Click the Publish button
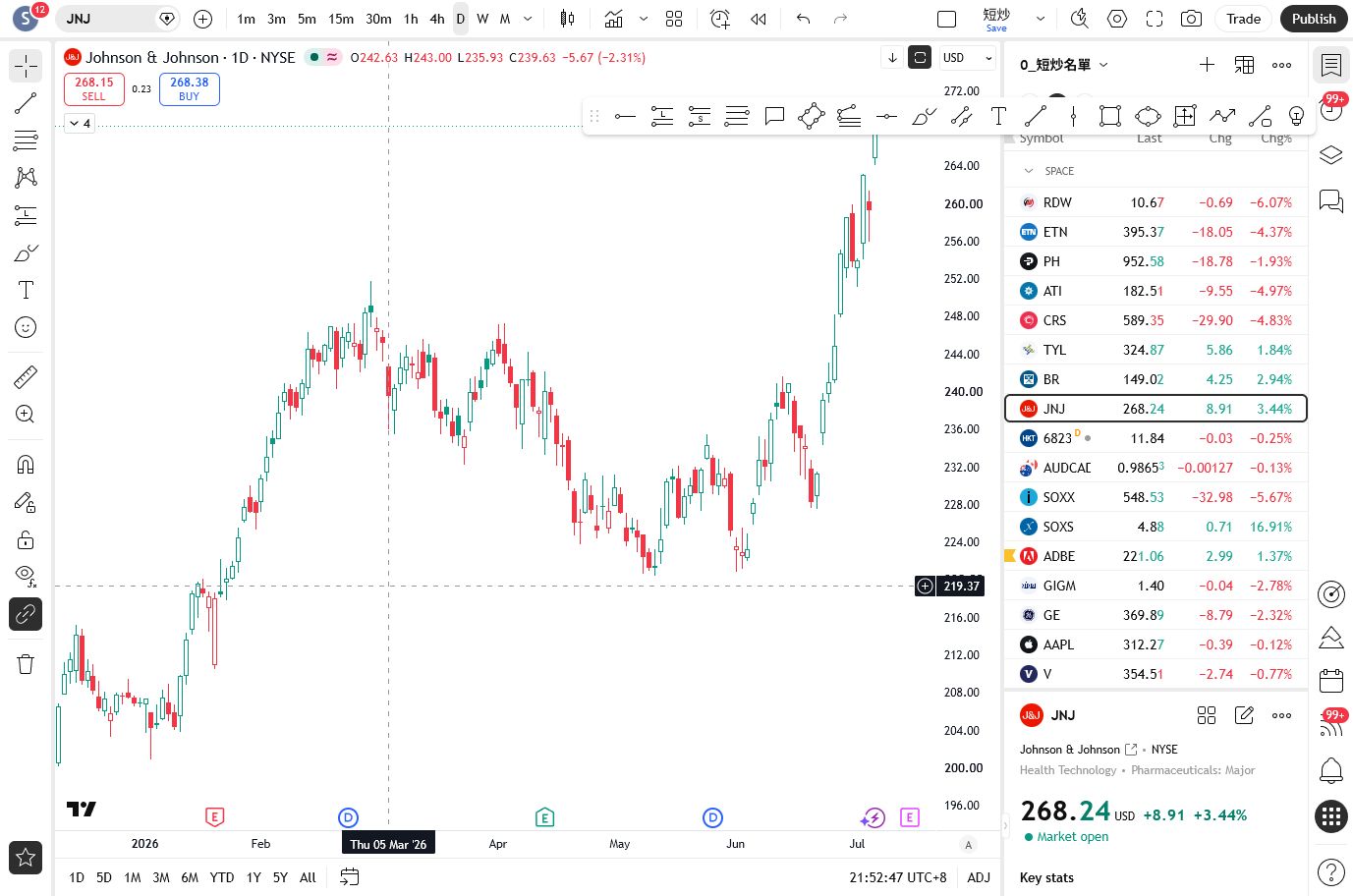Image resolution: width=1353 pixels, height=896 pixels. pyautogui.click(x=1314, y=19)
